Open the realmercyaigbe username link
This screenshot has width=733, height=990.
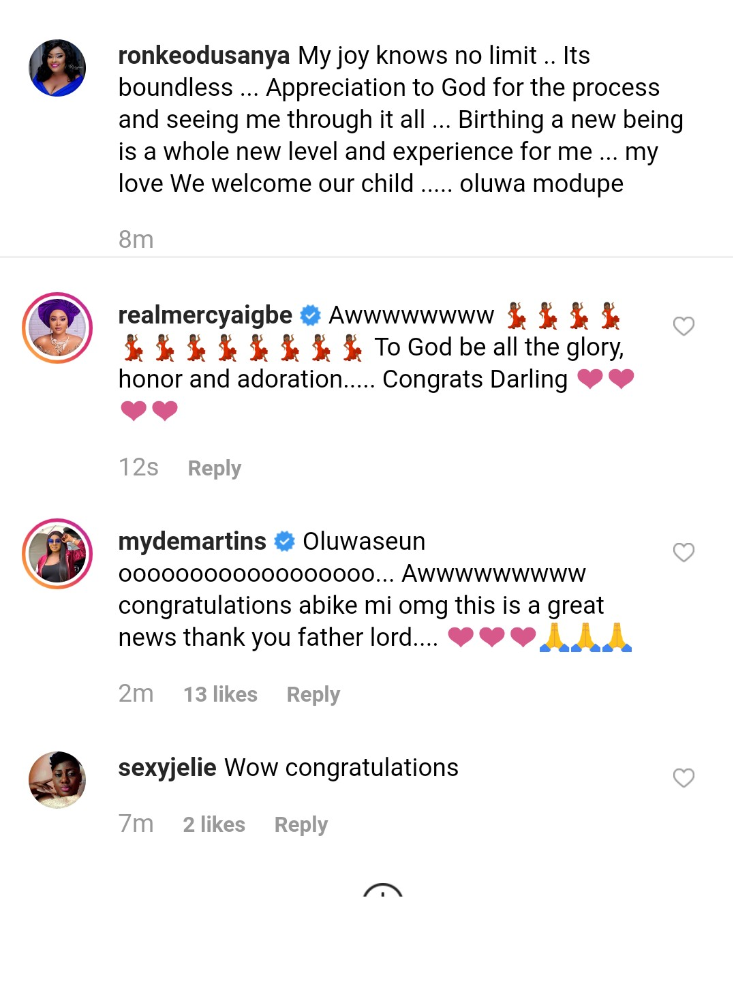pyautogui.click(x=205, y=316)
